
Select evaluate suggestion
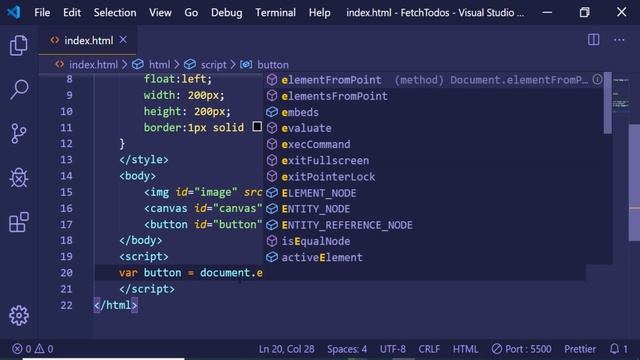[434, 128]
